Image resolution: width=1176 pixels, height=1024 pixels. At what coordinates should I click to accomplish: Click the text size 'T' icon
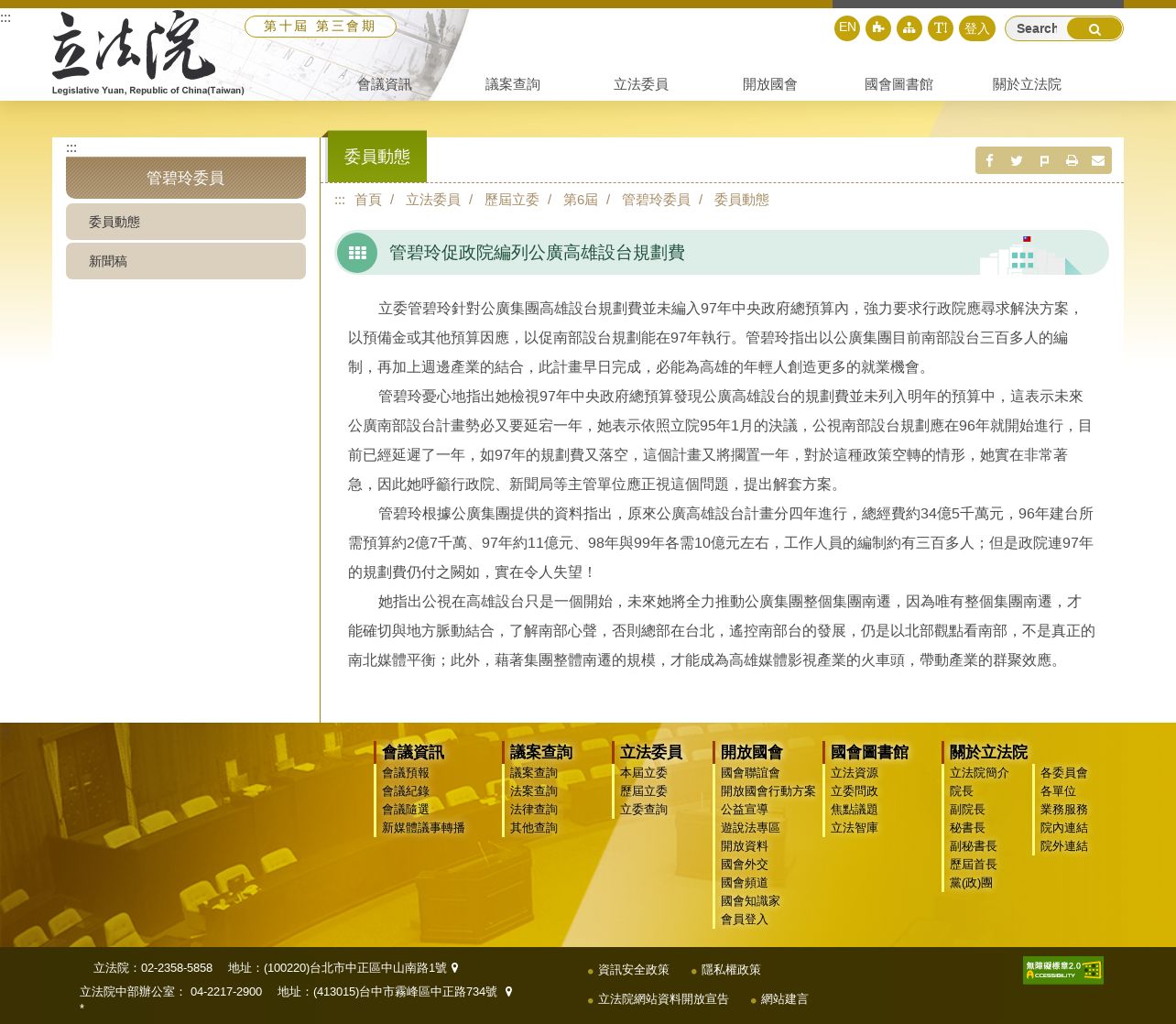[941, 28]
